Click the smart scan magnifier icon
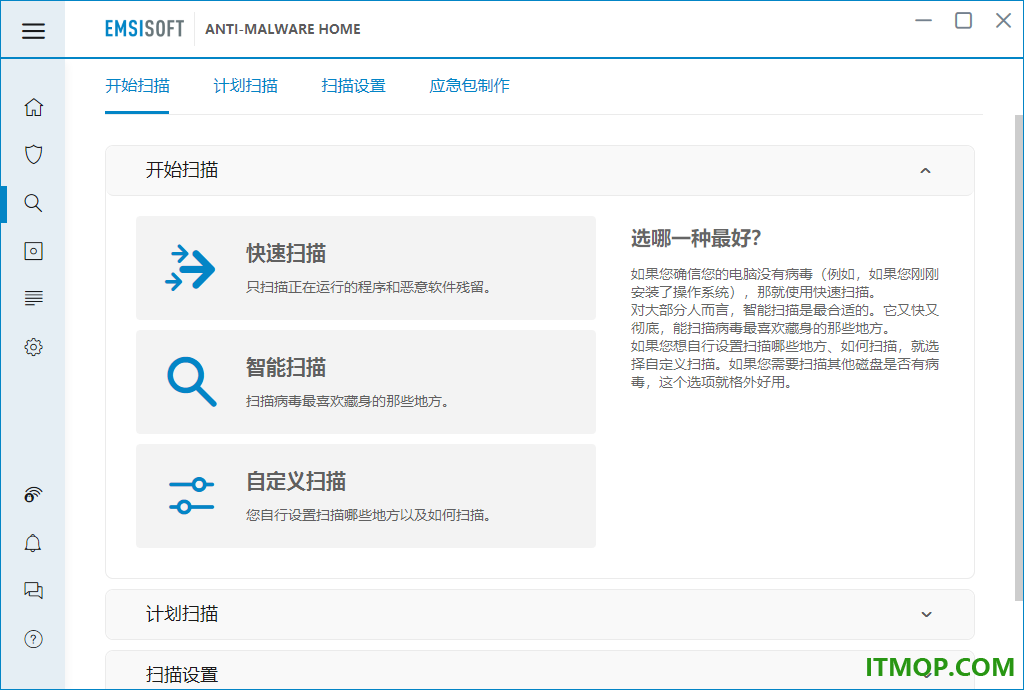1024x690 pixels. pos(191,382)
